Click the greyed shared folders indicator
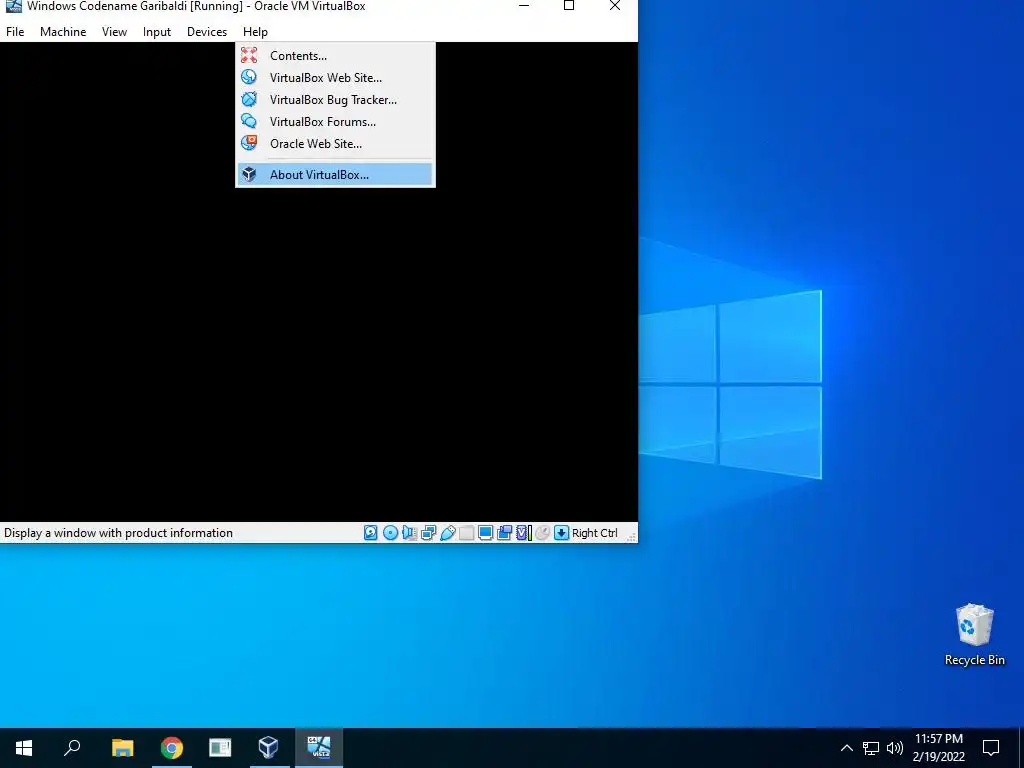 466,533
